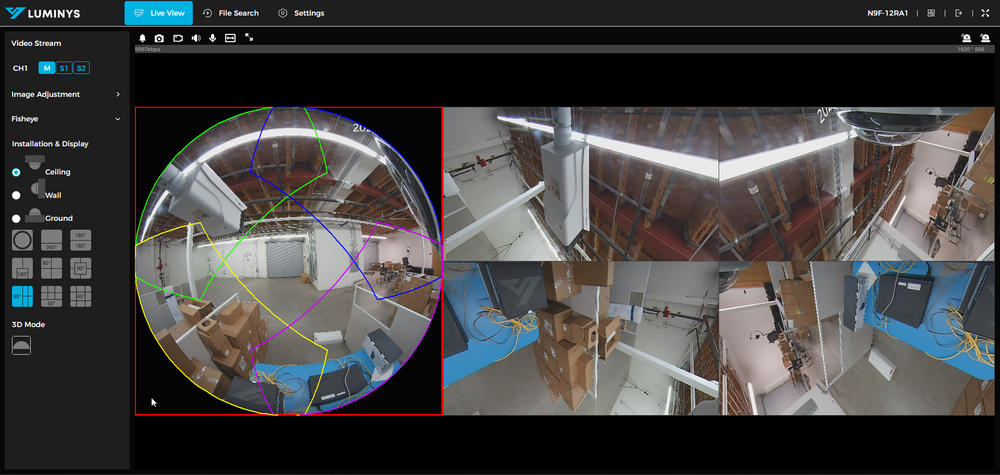Open the grid icon beside device name
This screenshot has width=1000, height=475.
pos(931,13)
